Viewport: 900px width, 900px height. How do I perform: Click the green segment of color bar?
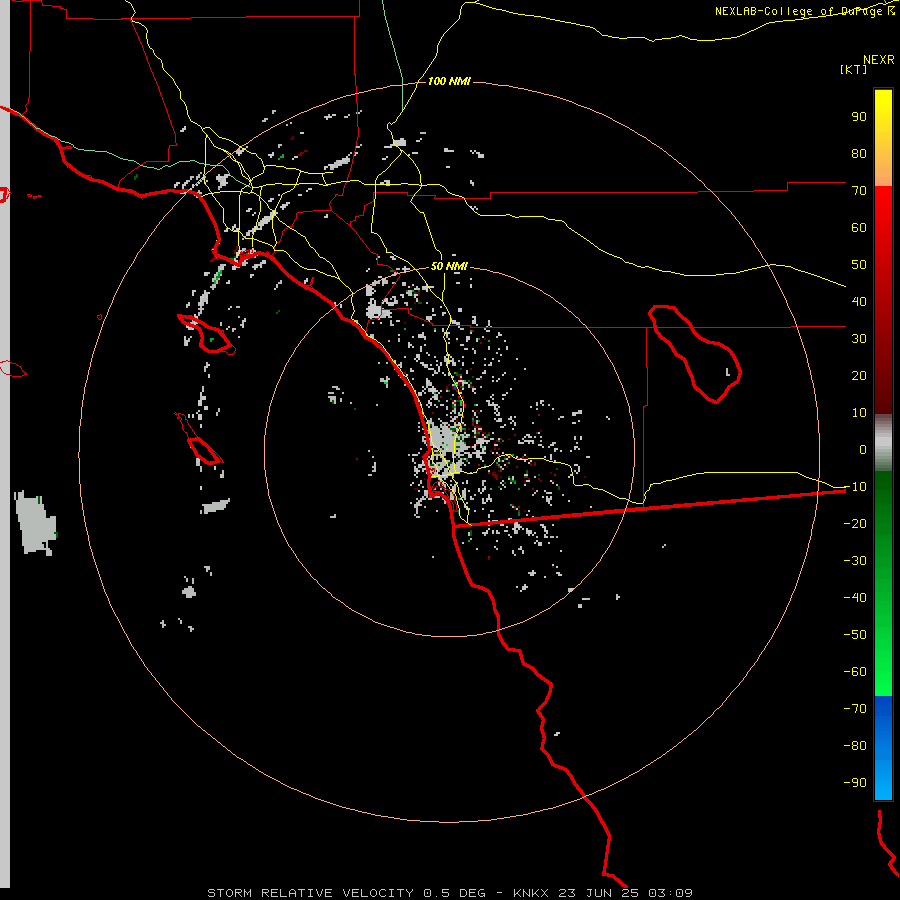tap(883, 583)
